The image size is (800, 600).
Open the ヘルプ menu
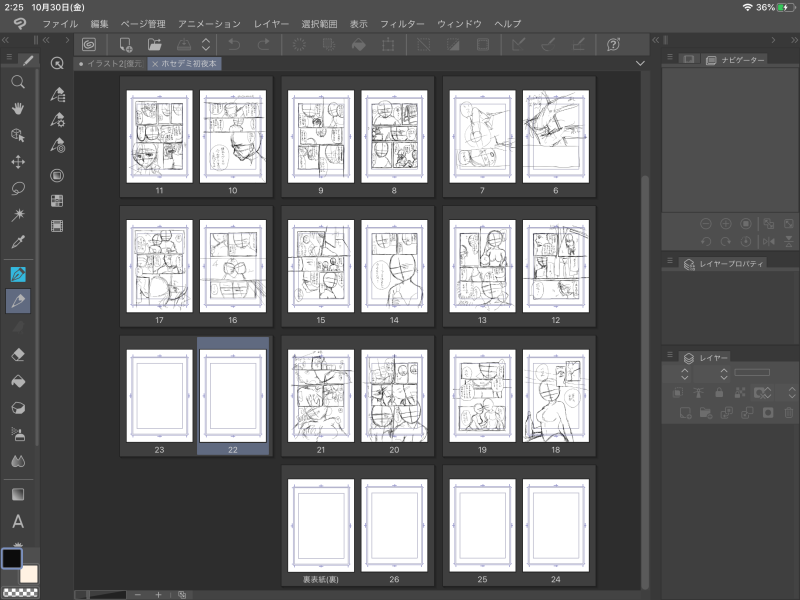click(508, 24)
